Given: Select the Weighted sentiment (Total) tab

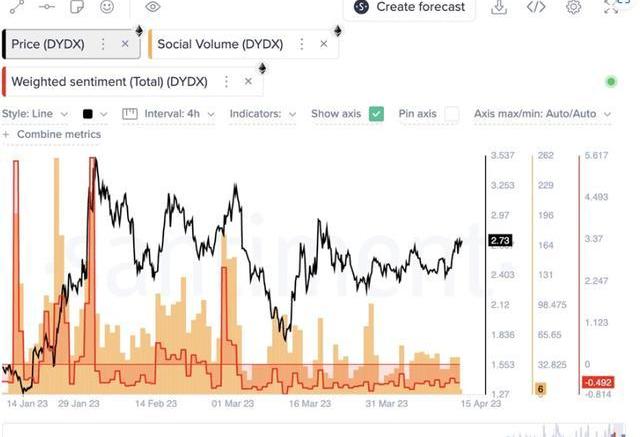Looking at the screenshot, I should tap(109, 81).
